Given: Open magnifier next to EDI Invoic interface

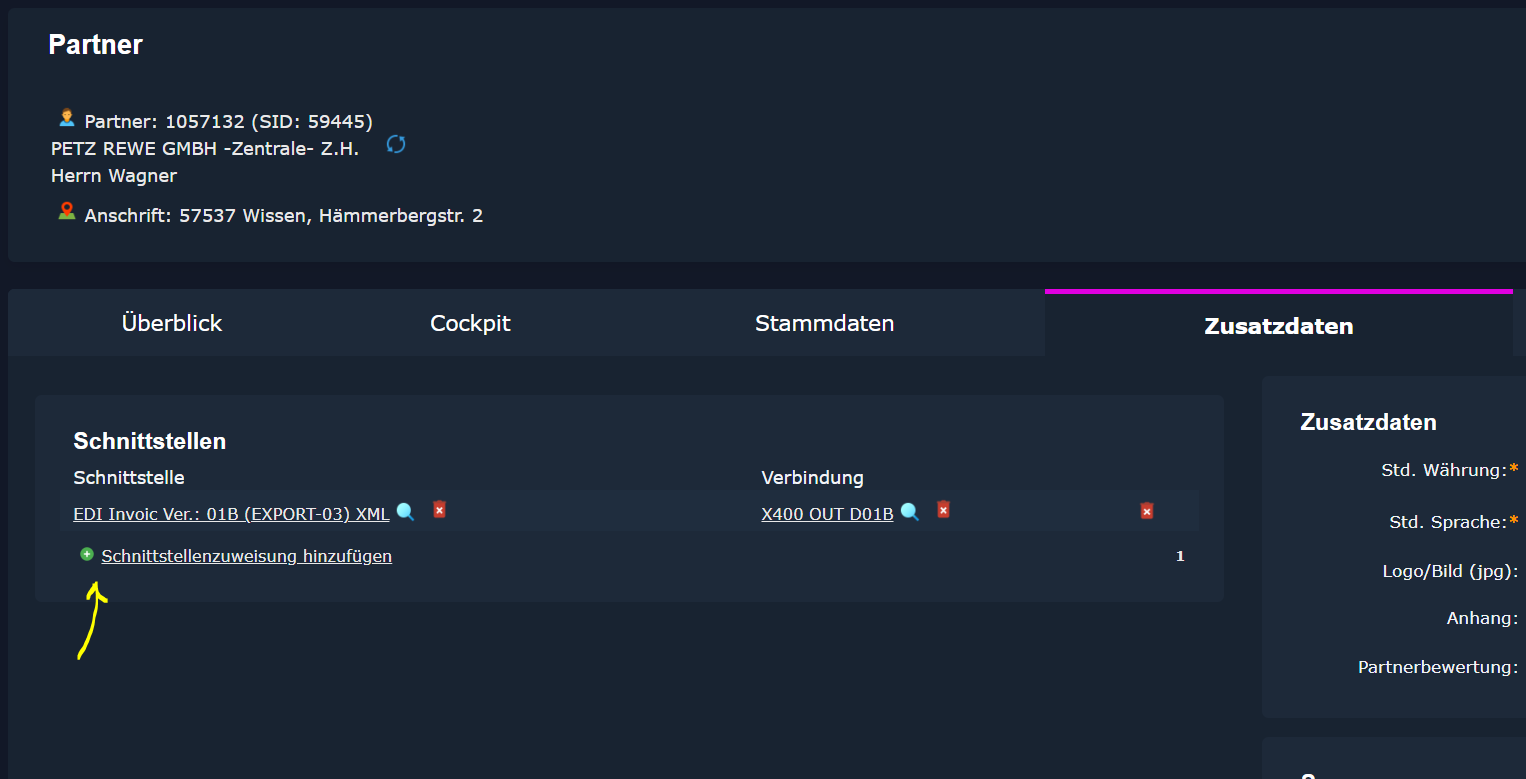Looking at the screenshot, I should 405,512.
